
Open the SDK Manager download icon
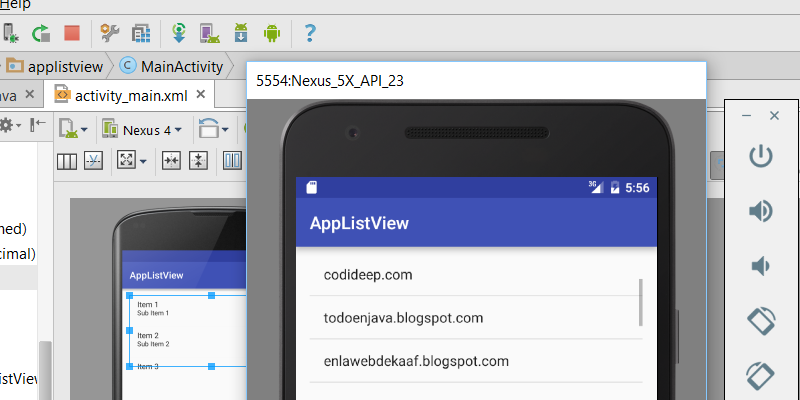[x=240, y=34]
